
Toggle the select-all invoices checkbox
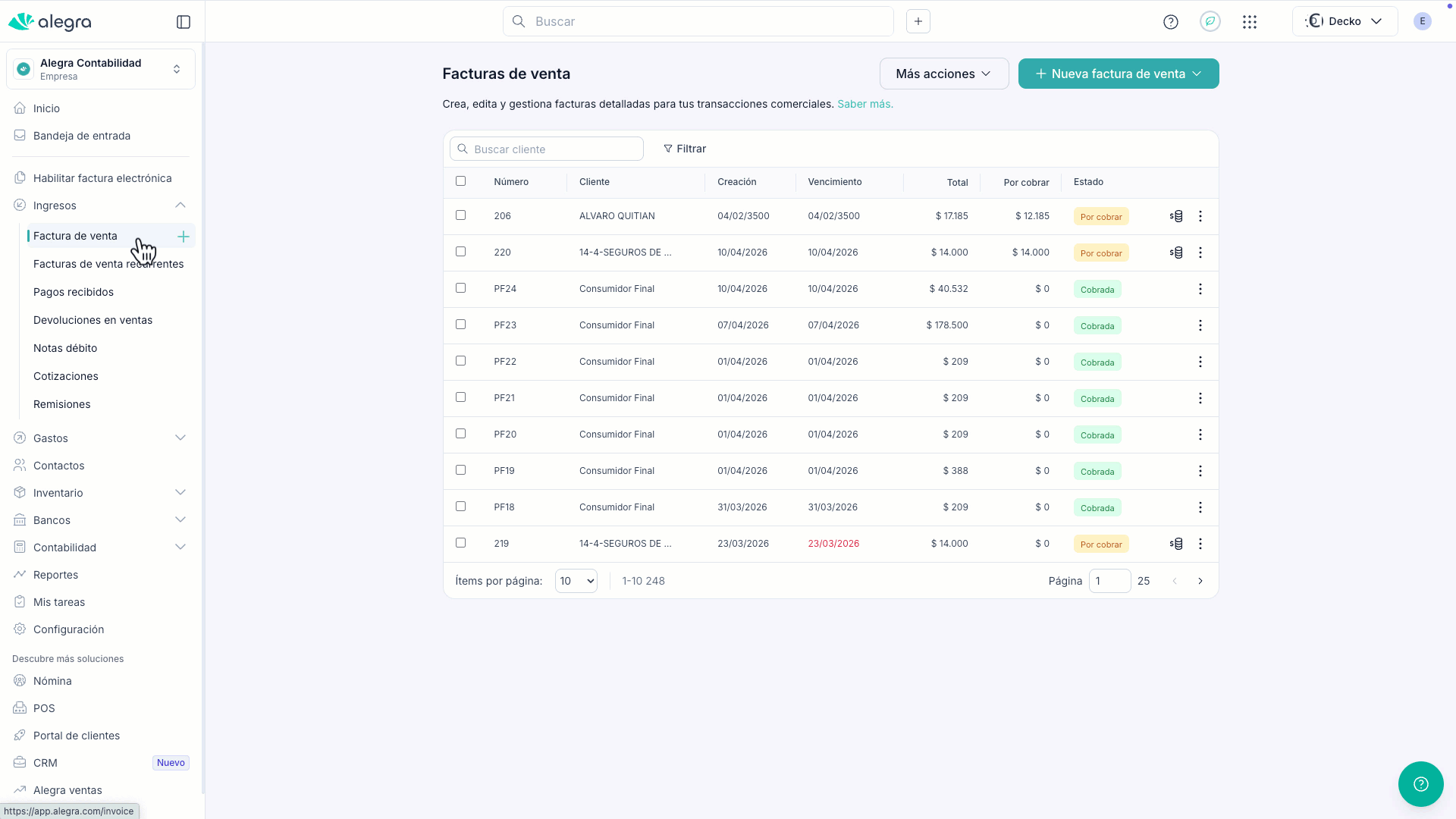pos(460,181)
